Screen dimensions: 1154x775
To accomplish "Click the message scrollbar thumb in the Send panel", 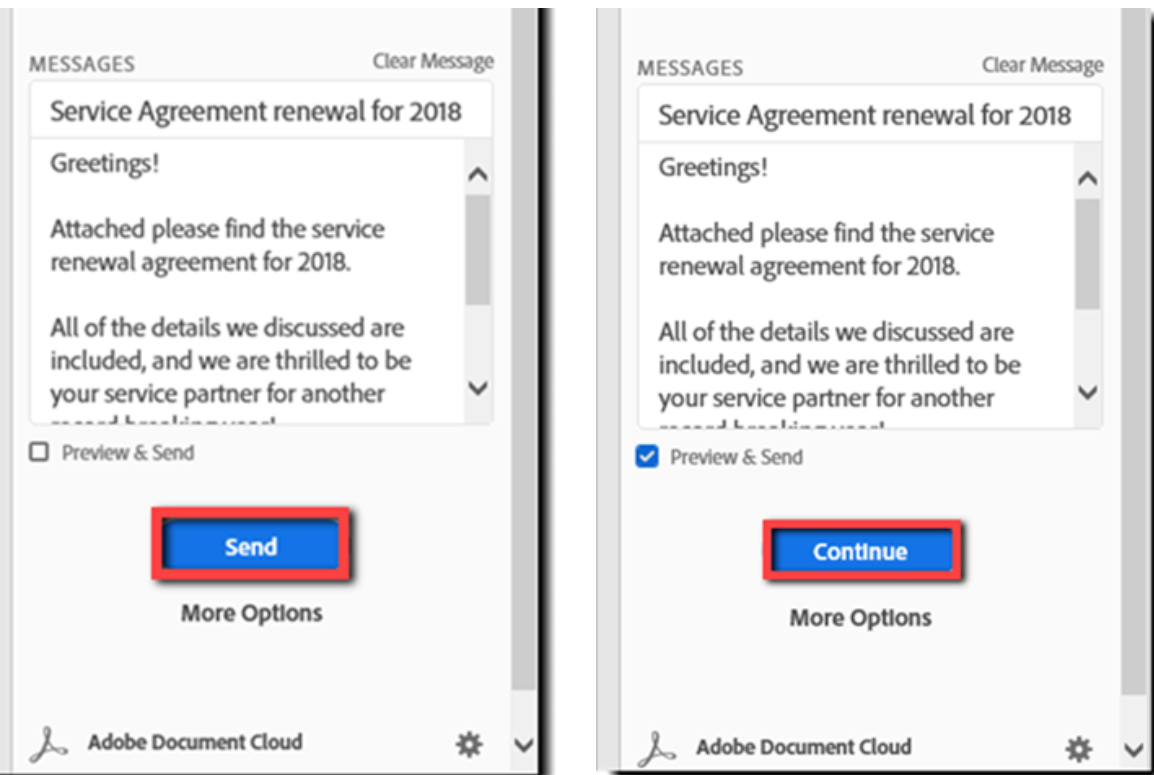I will pos(478,250).
